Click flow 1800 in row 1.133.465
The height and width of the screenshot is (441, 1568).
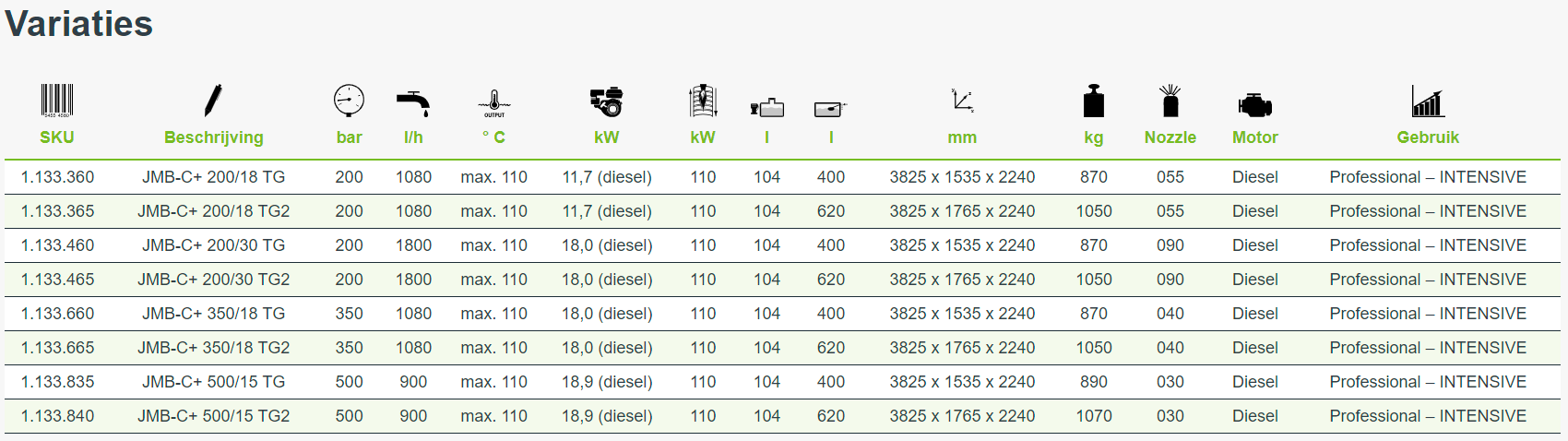pyautogui.click(x=413, y=280)
